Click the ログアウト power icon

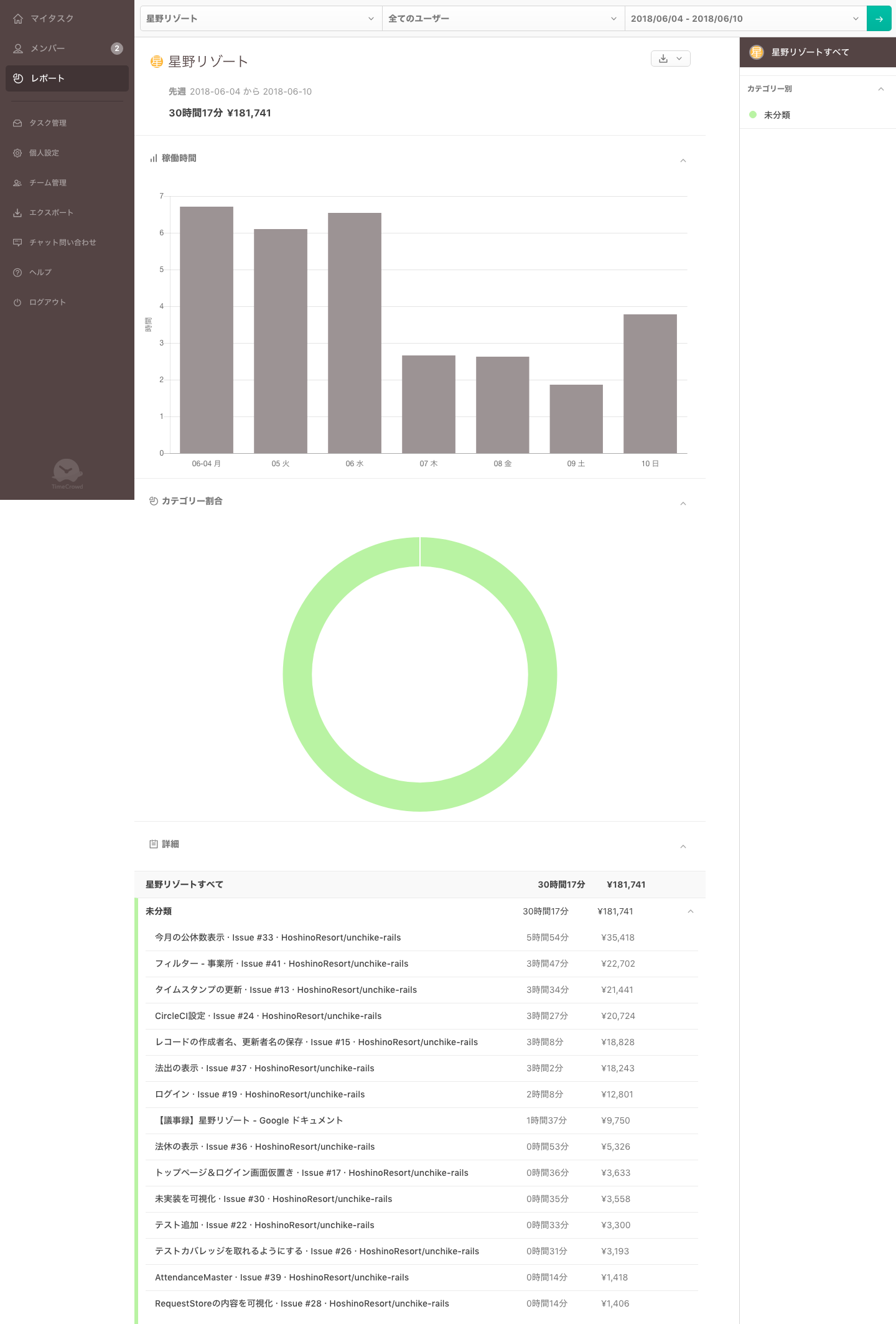tap(17, 303)
